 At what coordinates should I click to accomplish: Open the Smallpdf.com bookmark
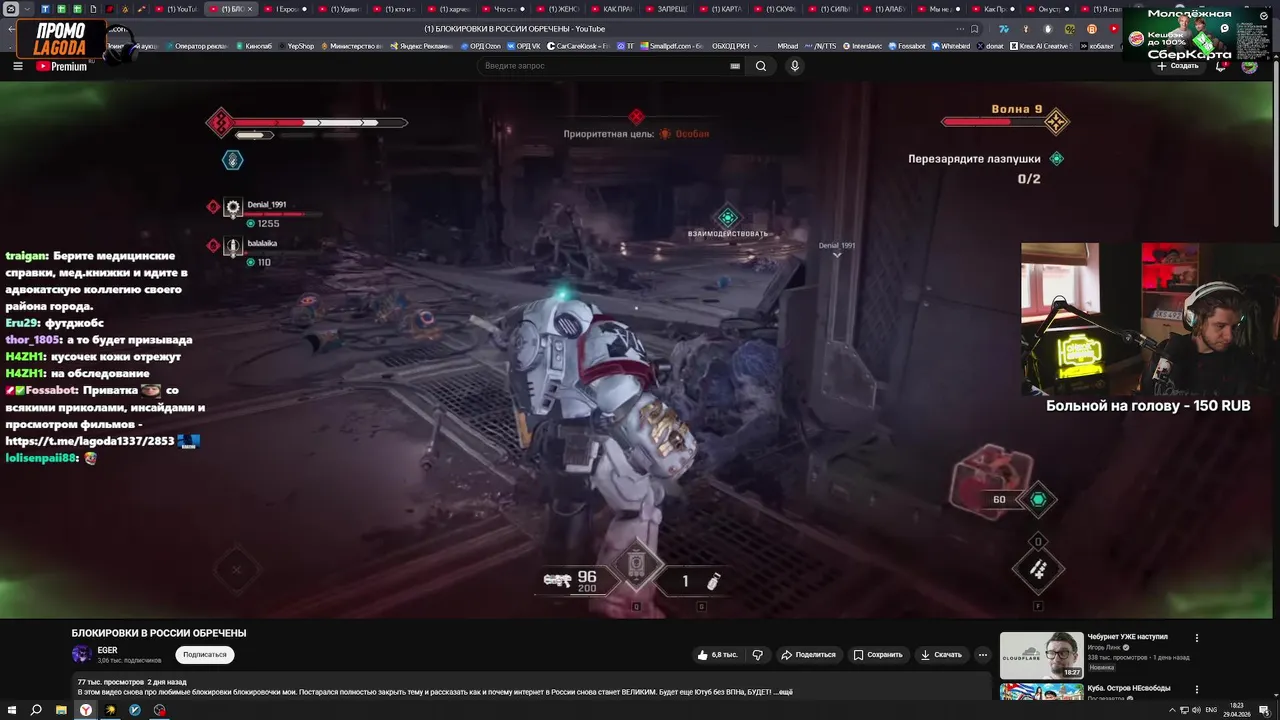click(672, 46)
